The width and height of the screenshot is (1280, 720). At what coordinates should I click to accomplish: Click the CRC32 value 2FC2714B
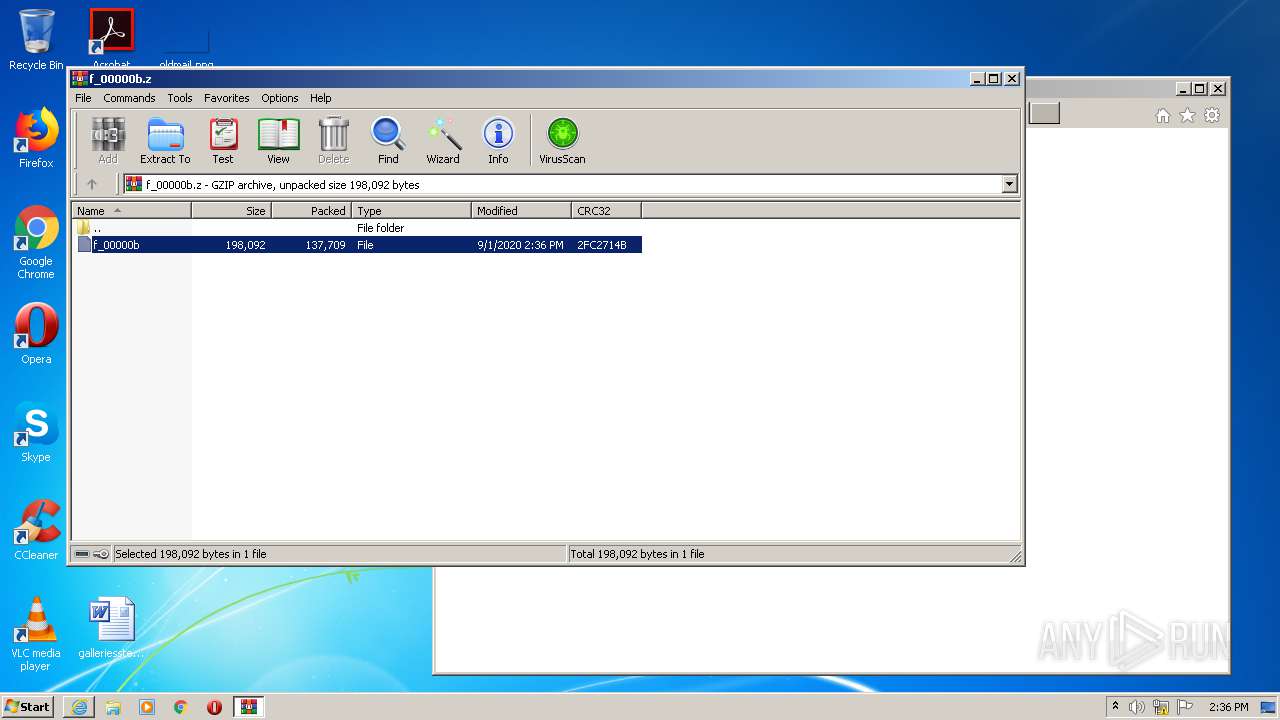pos(602,245)
